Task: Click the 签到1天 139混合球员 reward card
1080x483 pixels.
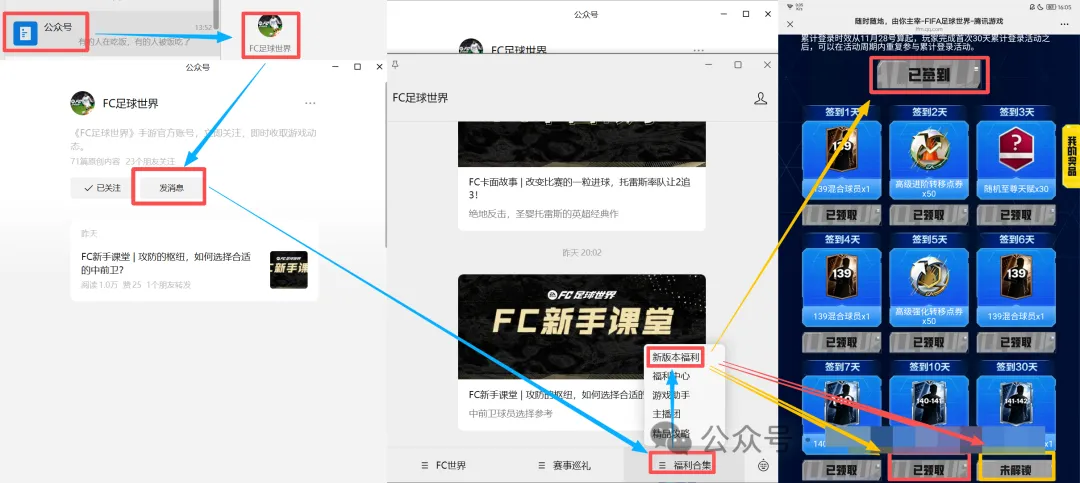Action: pos(842,161)
